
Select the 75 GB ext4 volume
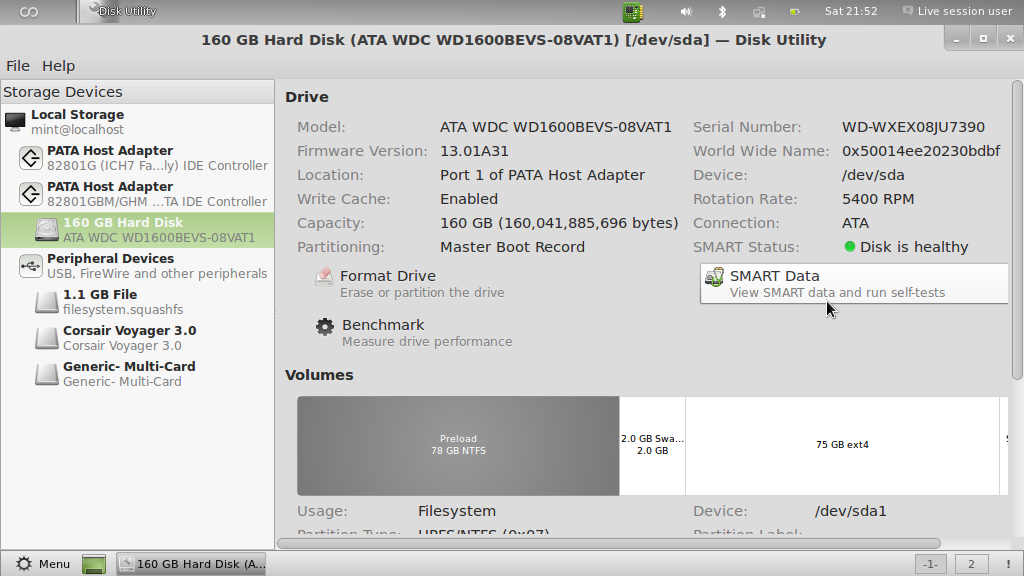[x=842, y=445]
